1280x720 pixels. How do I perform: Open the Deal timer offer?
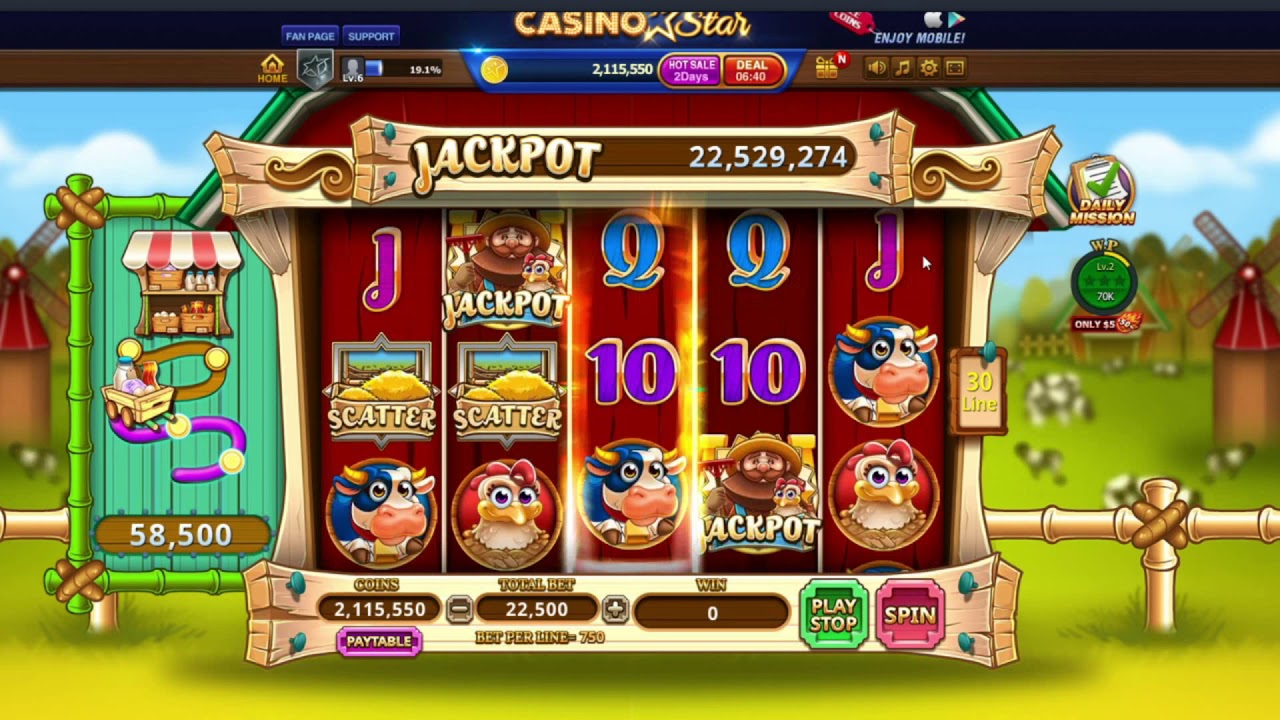pyautogui.click(x=751, y=70)
